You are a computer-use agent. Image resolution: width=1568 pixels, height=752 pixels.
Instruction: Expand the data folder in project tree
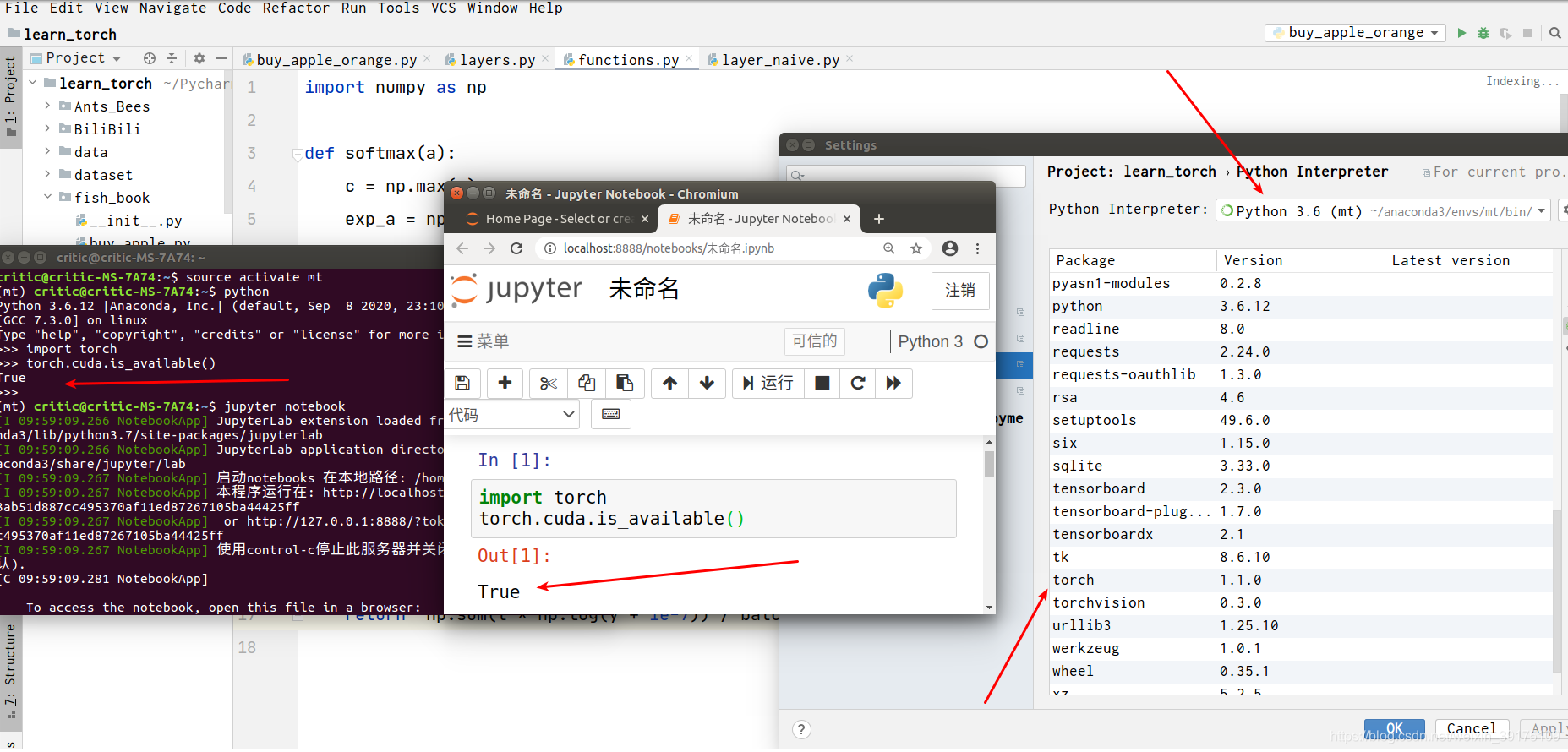(47, 152)
